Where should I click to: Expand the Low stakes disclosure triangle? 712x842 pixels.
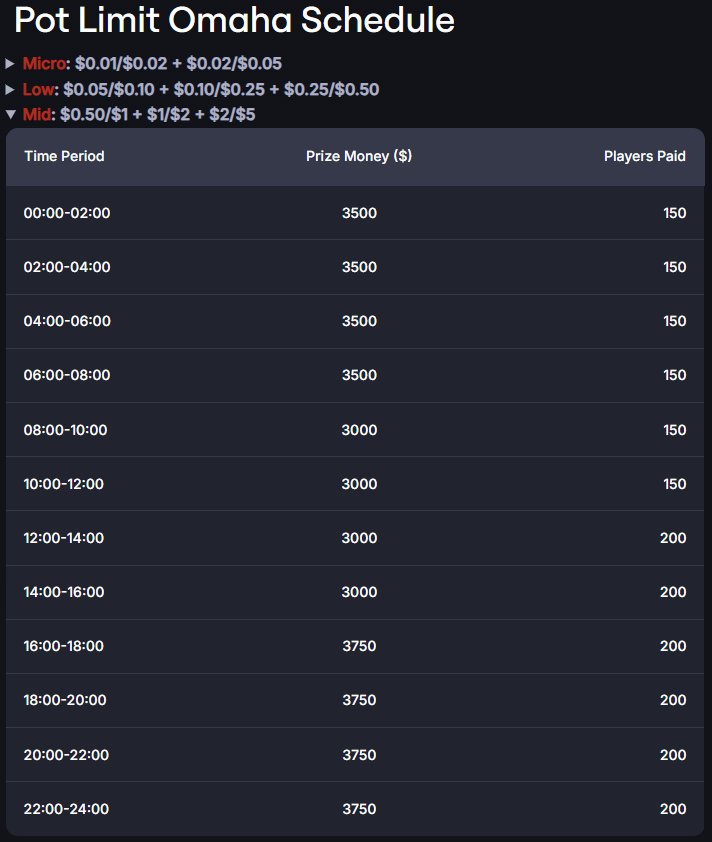point(10,90)
